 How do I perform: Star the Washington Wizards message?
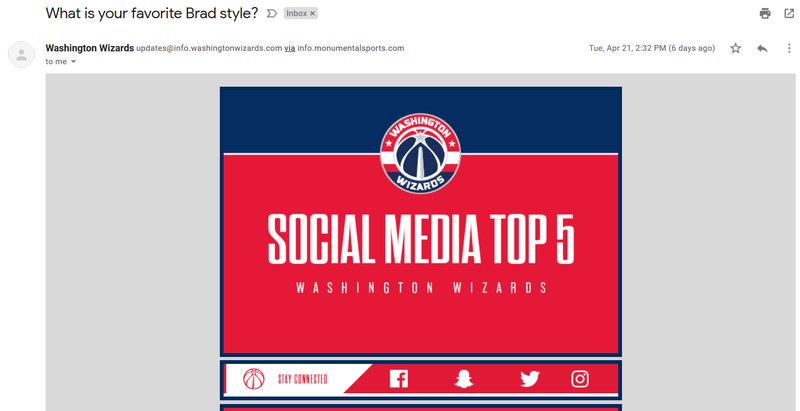[x=735, y=48]
